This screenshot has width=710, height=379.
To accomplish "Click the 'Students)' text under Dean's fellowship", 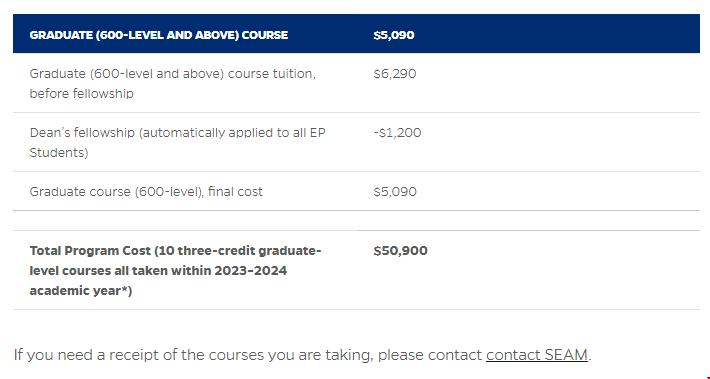I will 59,153.
